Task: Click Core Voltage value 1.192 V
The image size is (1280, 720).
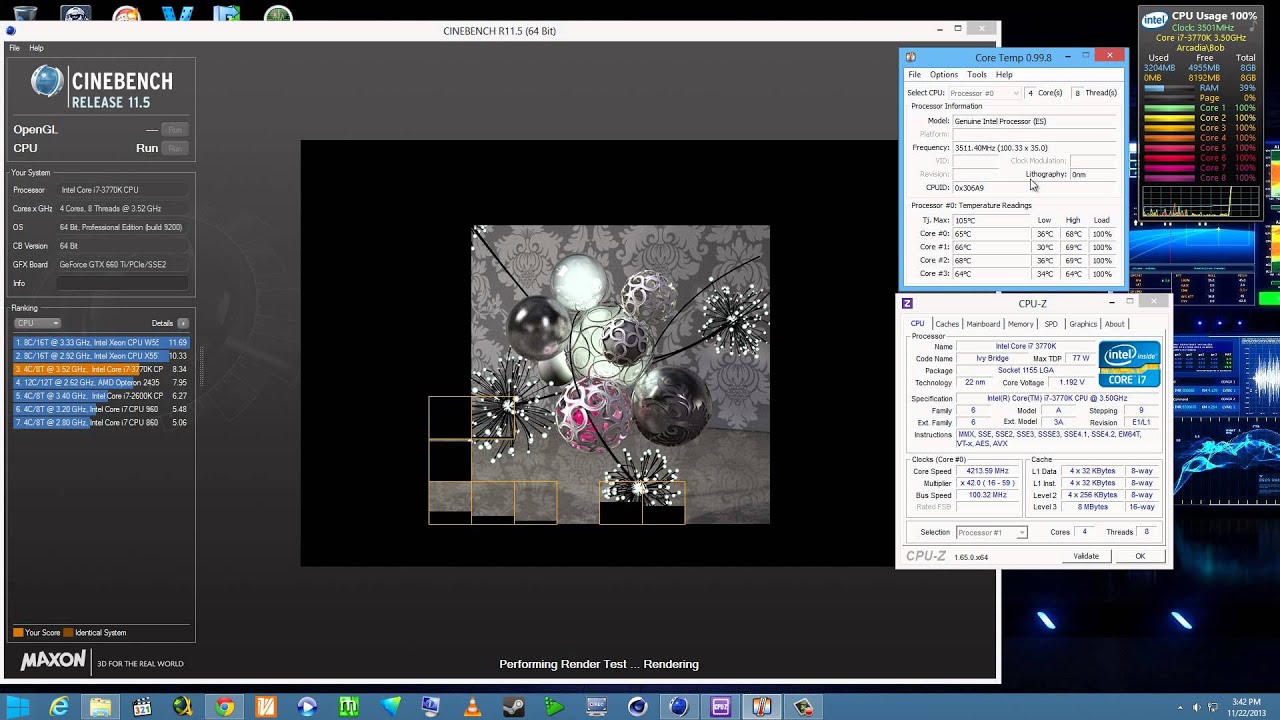Action: click(1072, 382)
